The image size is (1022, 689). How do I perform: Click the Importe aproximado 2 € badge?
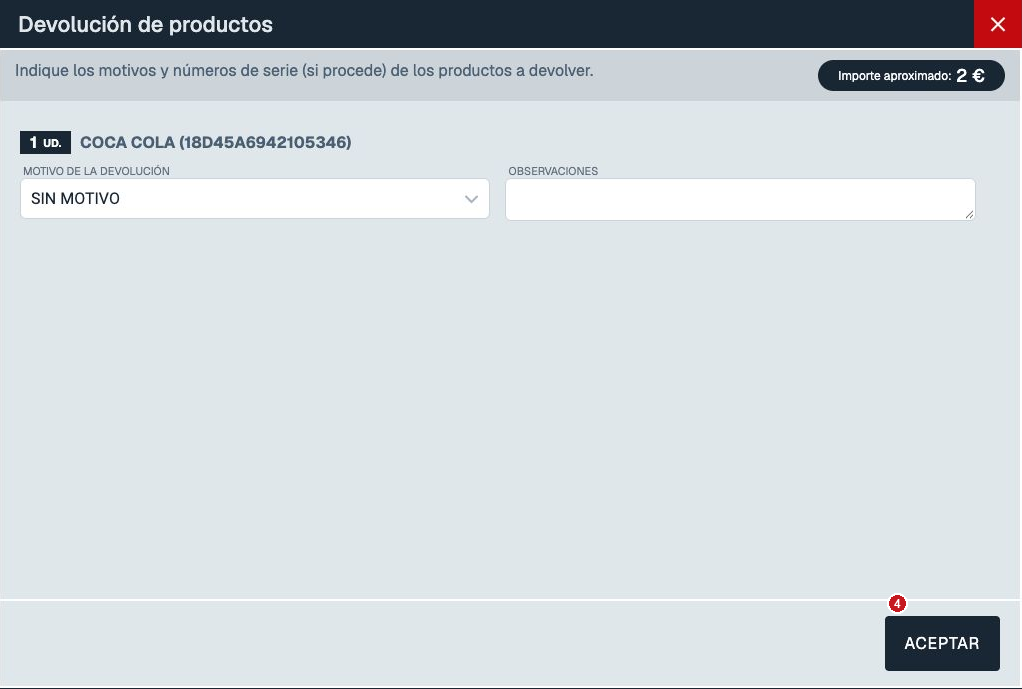click(x=911, y=76)
